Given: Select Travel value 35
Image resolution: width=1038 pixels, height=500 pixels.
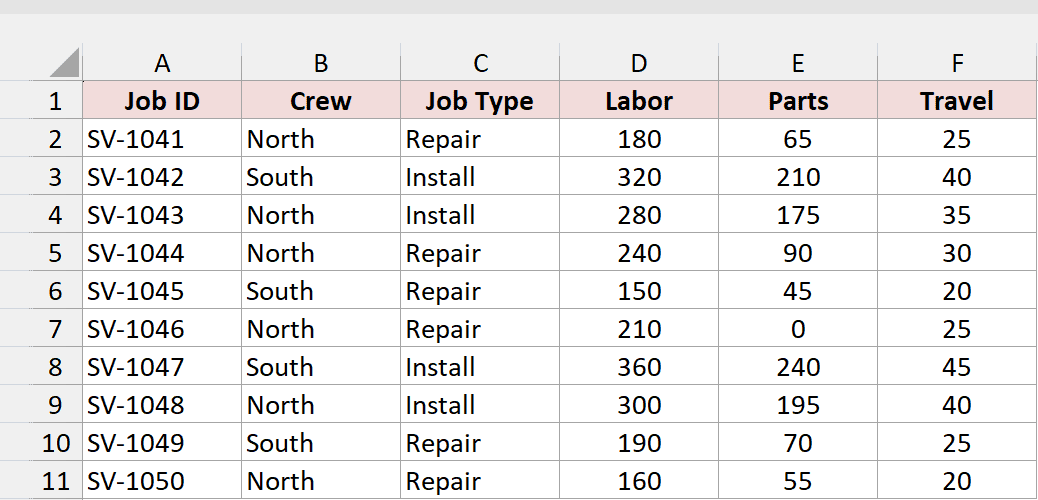Looking at the screenshot, I should 957,215.
